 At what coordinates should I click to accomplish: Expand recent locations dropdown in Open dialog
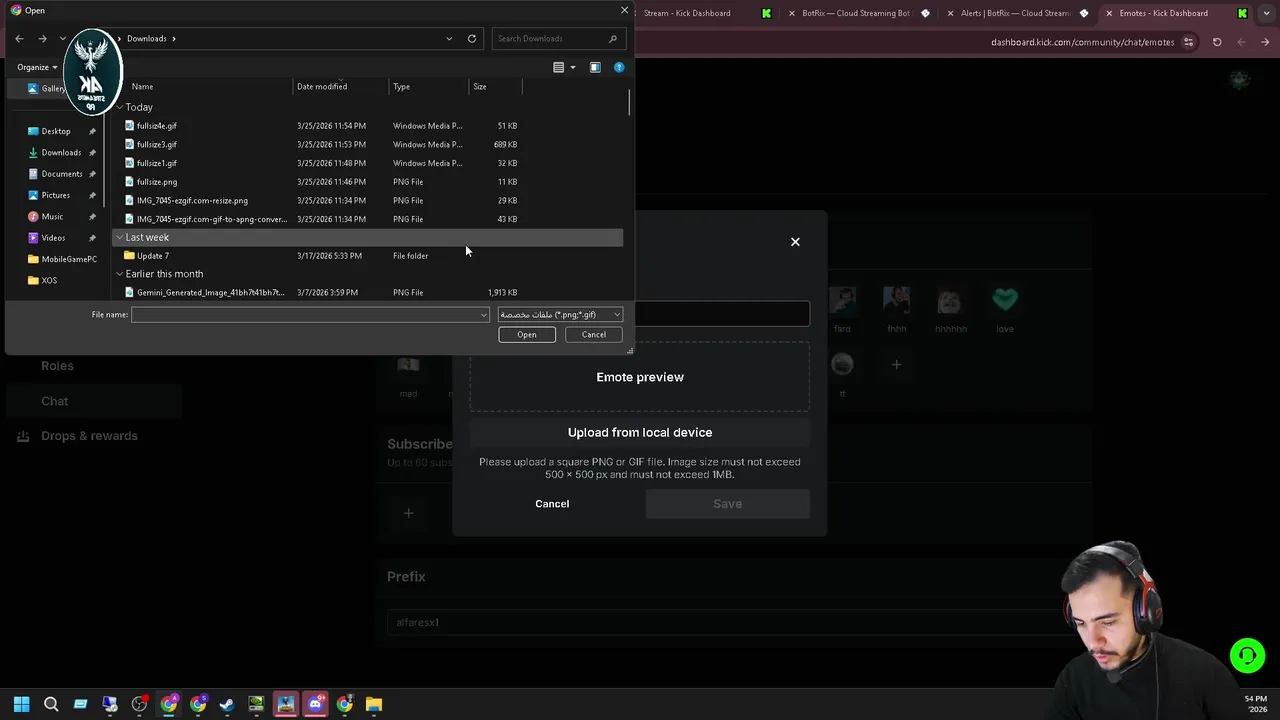[x=63, y=38]
